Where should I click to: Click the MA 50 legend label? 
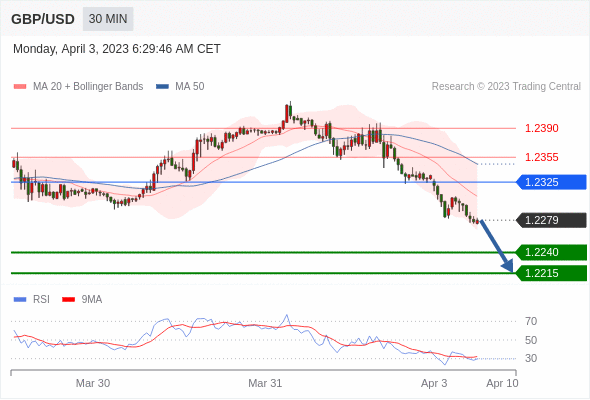190,87
